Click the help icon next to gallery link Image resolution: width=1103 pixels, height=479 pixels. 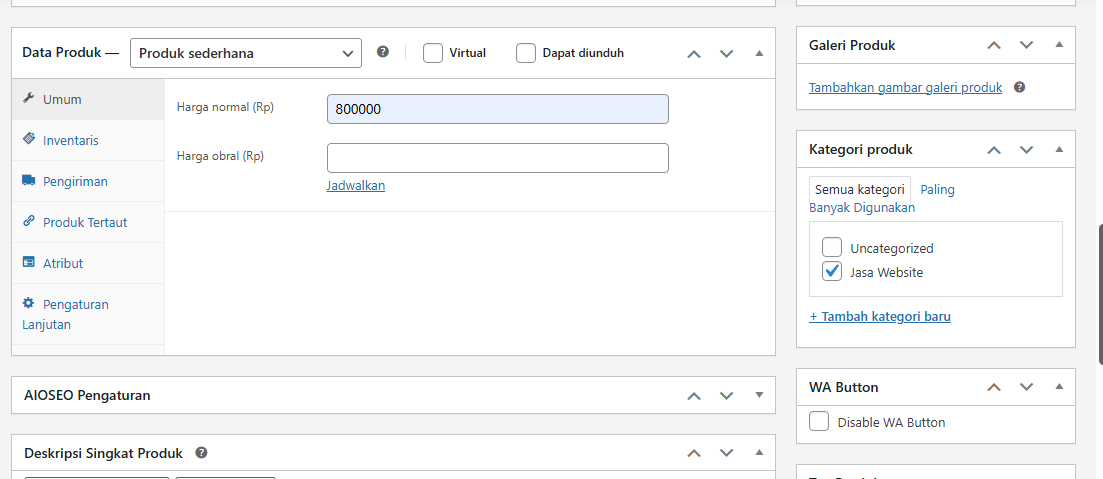(1019, 88)
